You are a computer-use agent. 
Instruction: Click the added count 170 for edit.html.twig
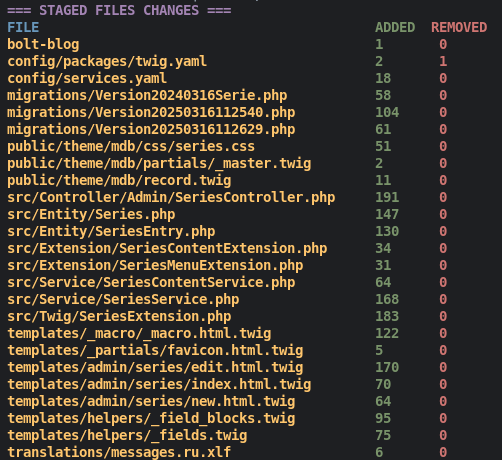click(387, 368)
